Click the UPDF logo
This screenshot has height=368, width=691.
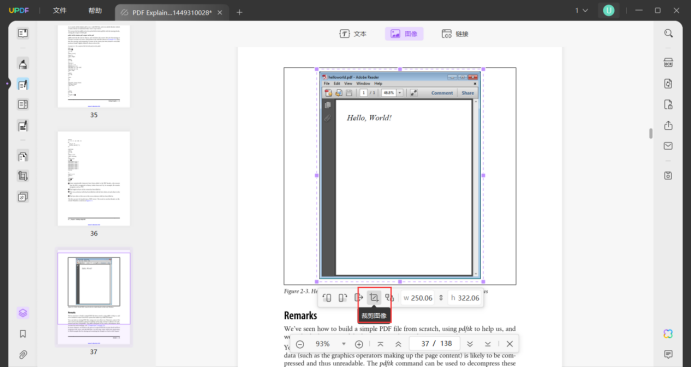19,11
